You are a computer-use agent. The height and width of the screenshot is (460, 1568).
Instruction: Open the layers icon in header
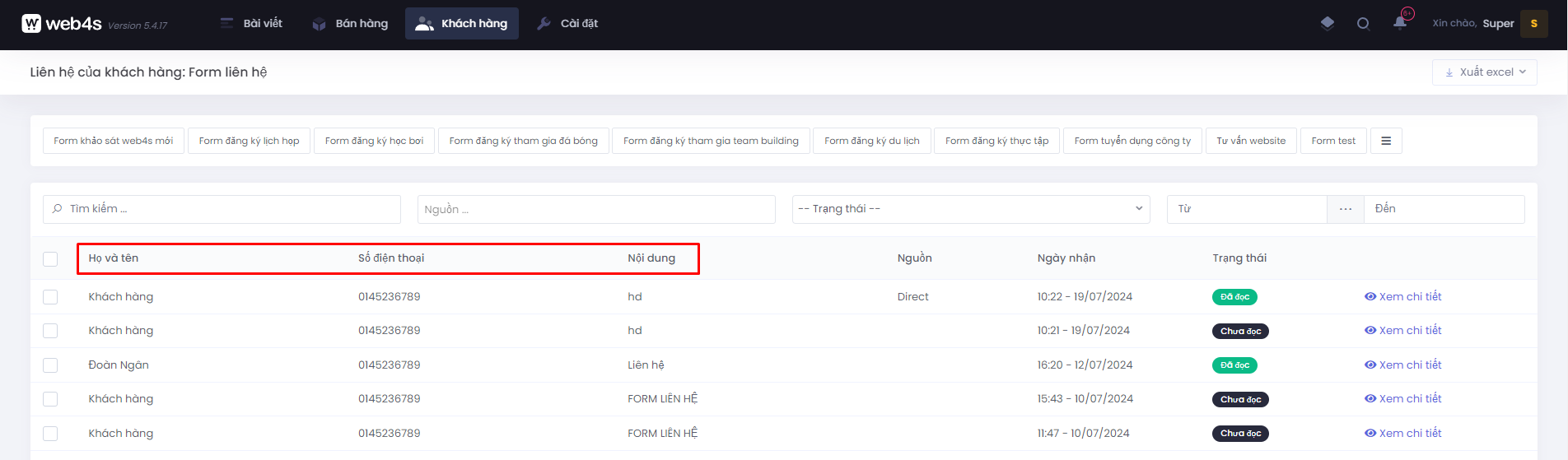[1327, 24]
